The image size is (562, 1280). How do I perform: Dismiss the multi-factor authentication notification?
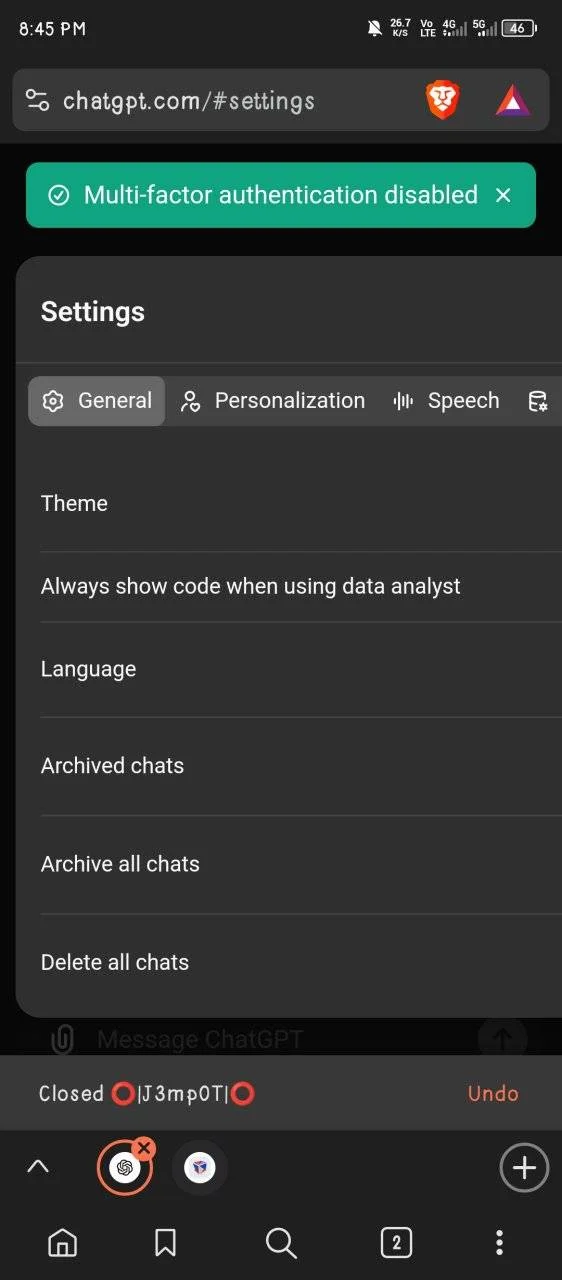[x=503, y=195]
